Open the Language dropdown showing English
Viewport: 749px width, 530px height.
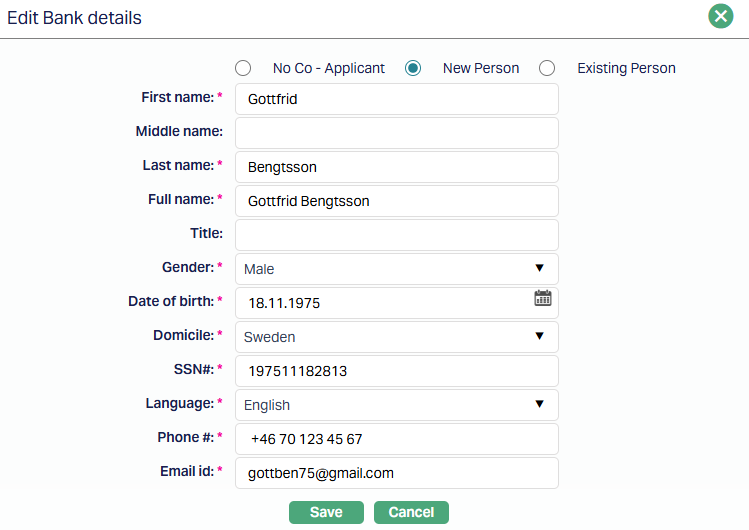click(x=396, y=405)
